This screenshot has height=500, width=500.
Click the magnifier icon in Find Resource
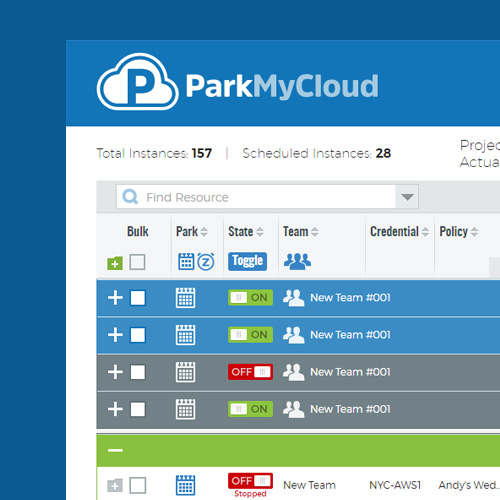tap(130, 197)
